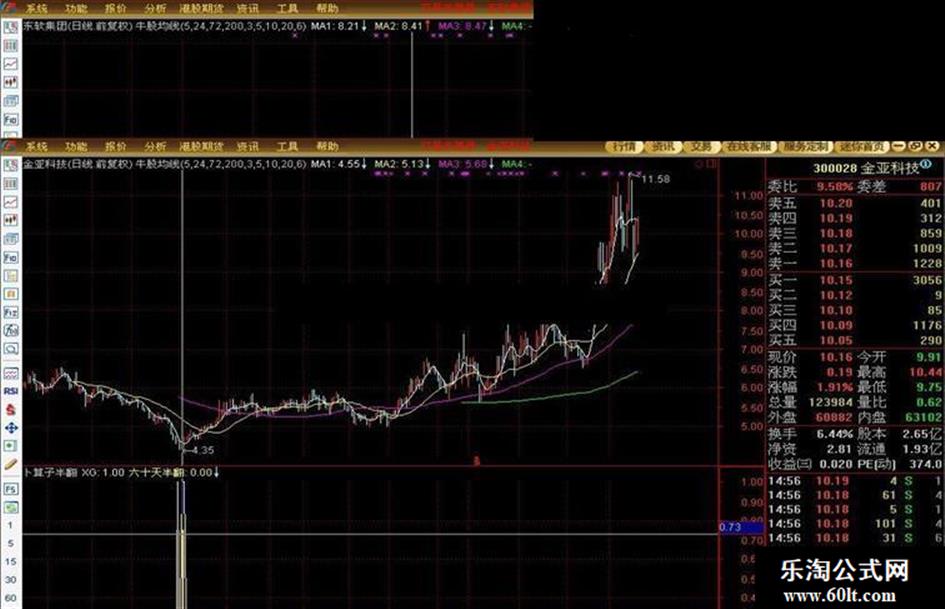Switch to 60-minute period in sidebar
This screenshot has height=609, width=945.
(10, 598)
